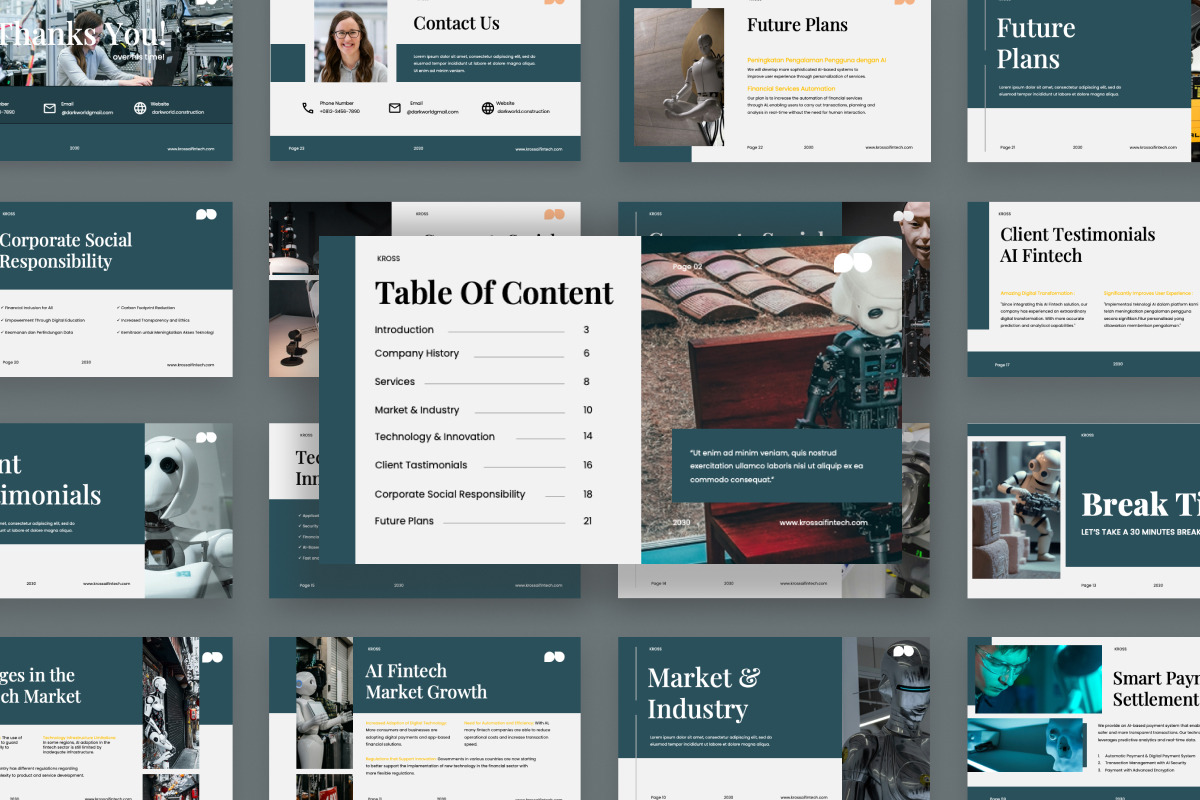Click page number 18 in the contents list
This screenshot has width=1200, height=800.
pos(588,494)
